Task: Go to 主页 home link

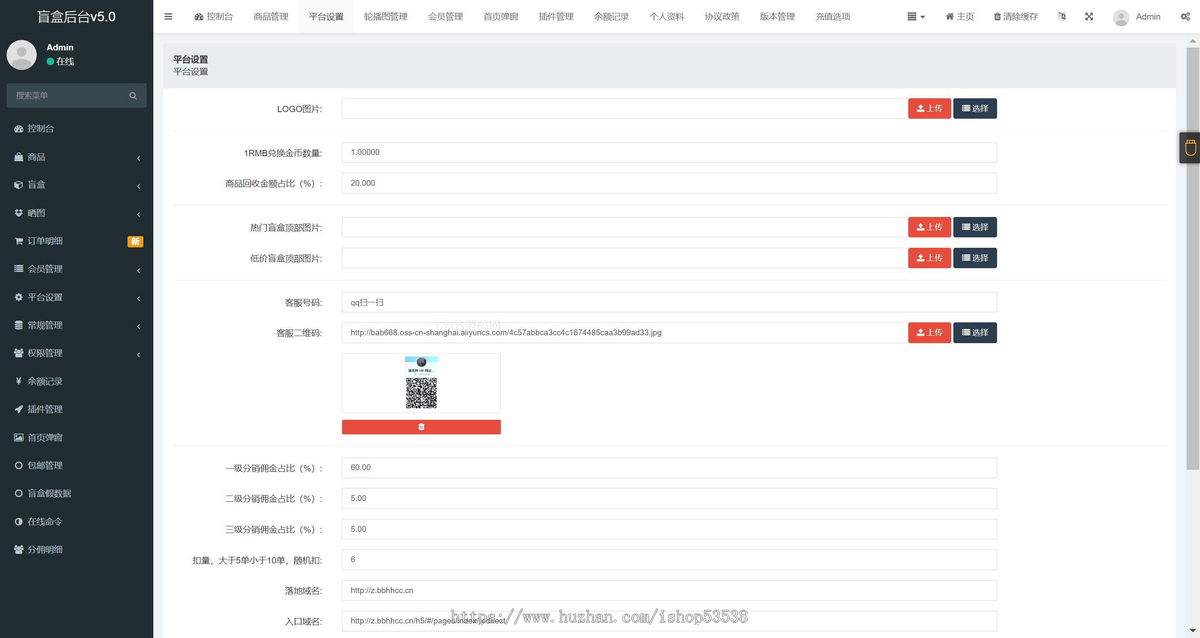Action: [959, 17]
